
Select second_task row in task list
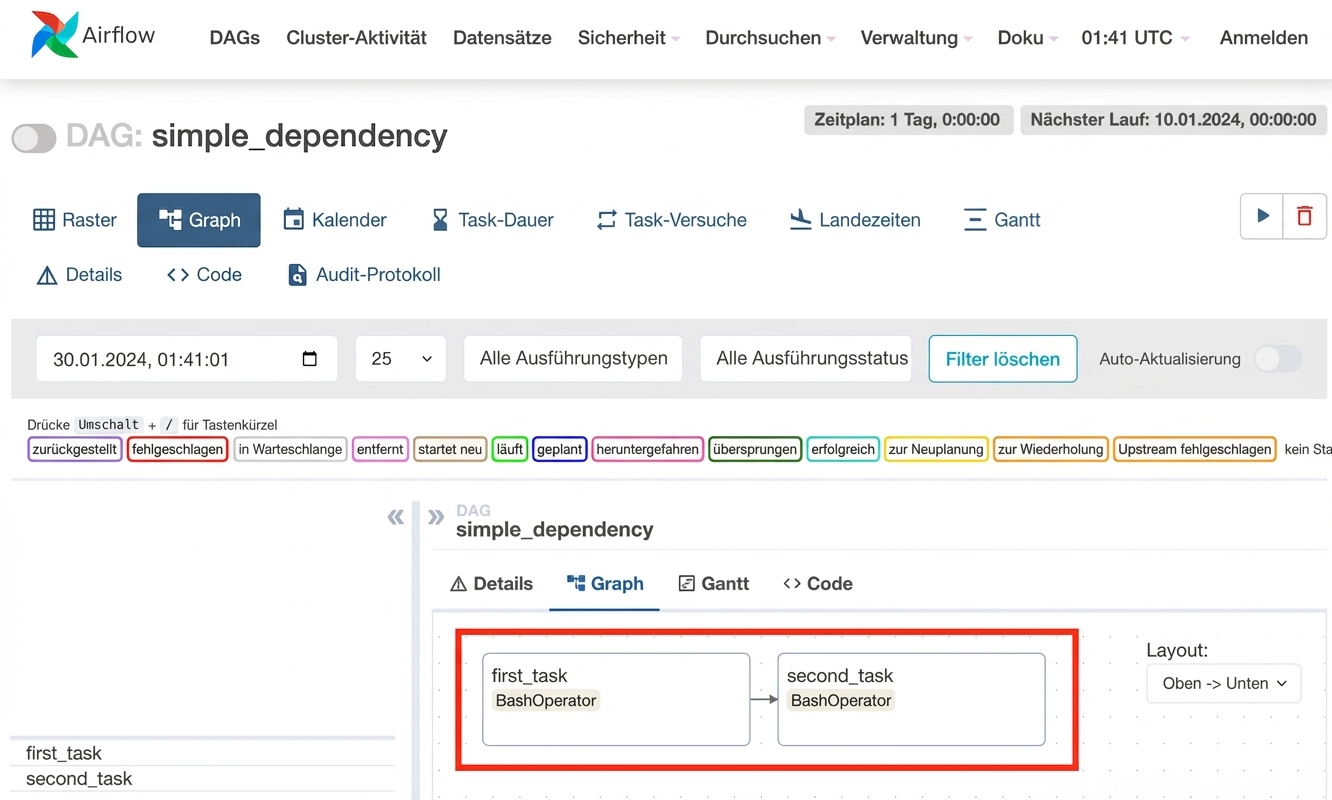pos(203,779)
